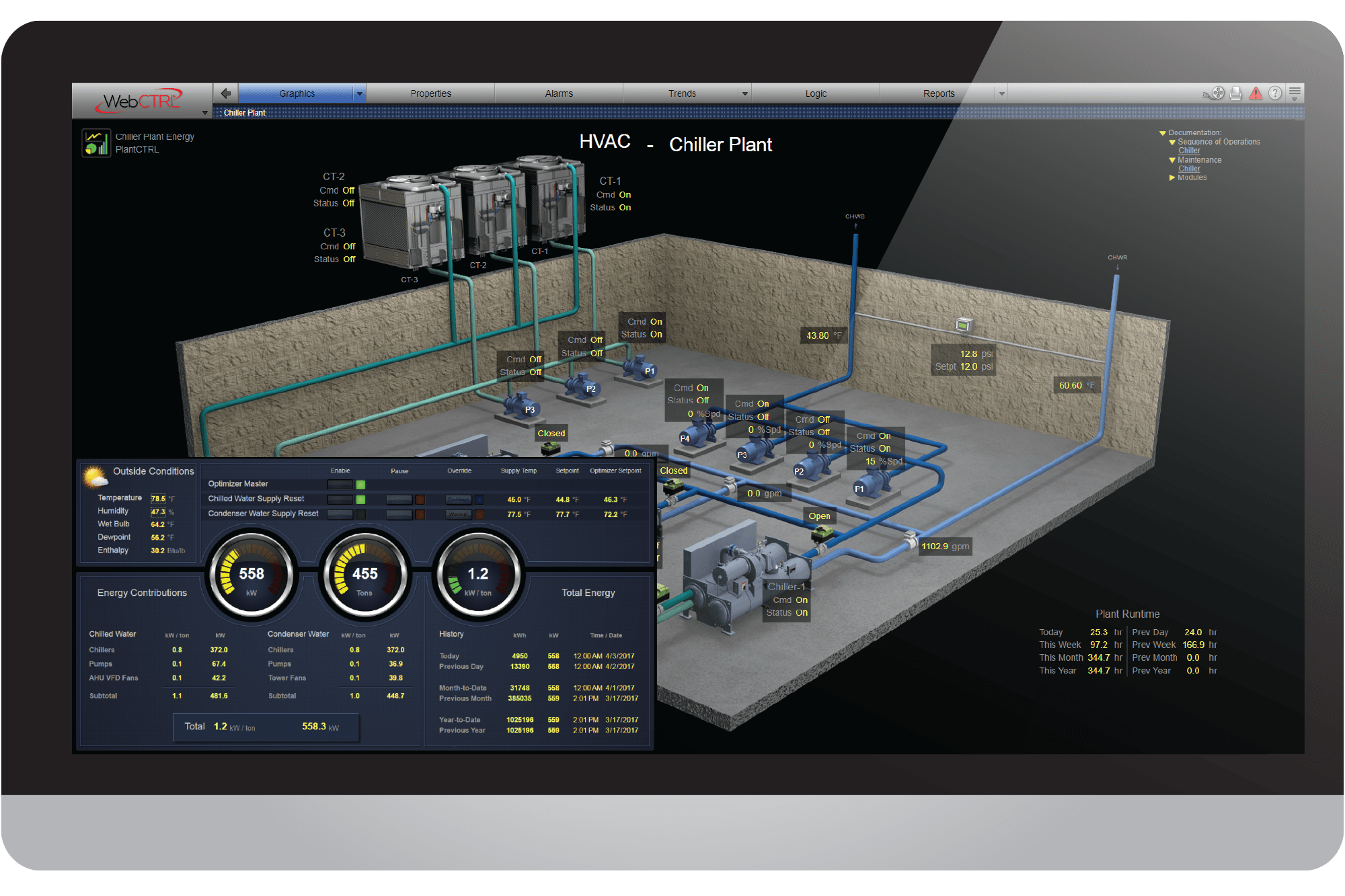The height and width of the screenshot is (896, 1345).
Task: Click CT-2 Cmd Off value
Action: pyautogui.click(x=348, y=191)
